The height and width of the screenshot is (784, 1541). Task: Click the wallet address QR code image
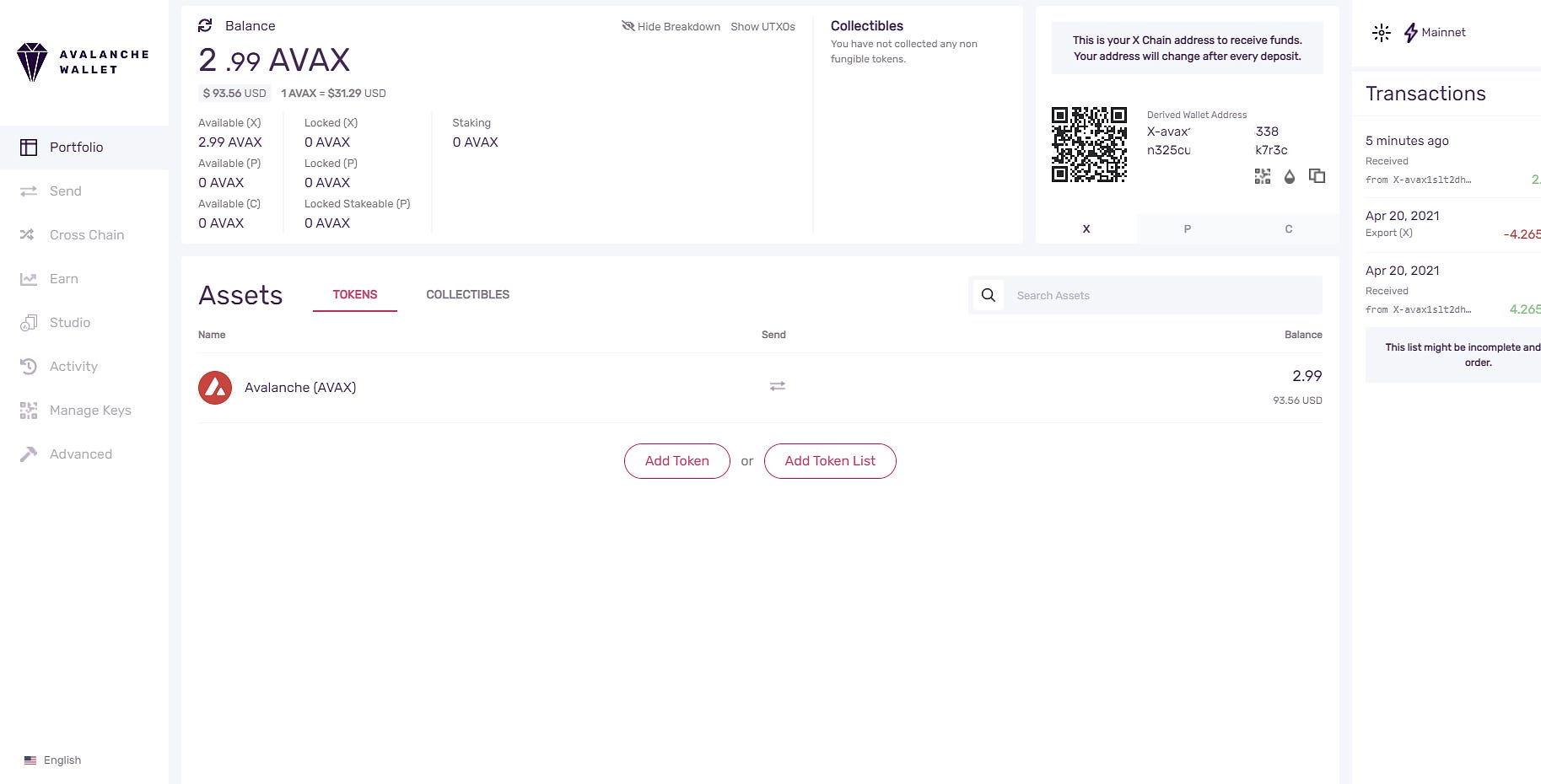pos(1089,144)
